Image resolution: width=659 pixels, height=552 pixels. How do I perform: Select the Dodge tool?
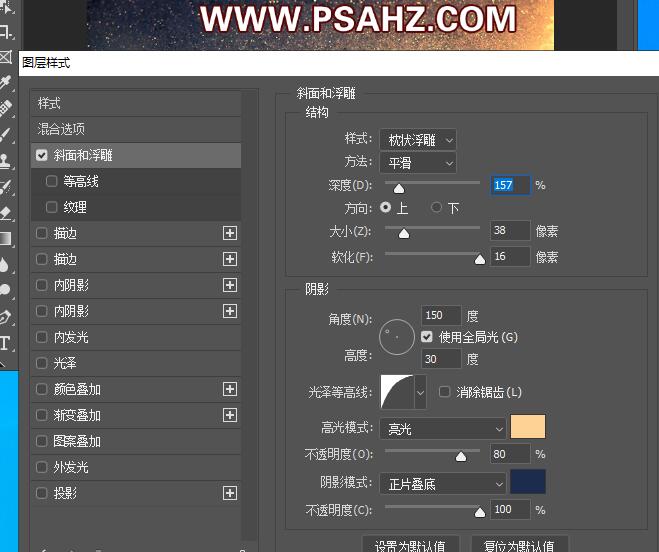click(x=5, y=290)
